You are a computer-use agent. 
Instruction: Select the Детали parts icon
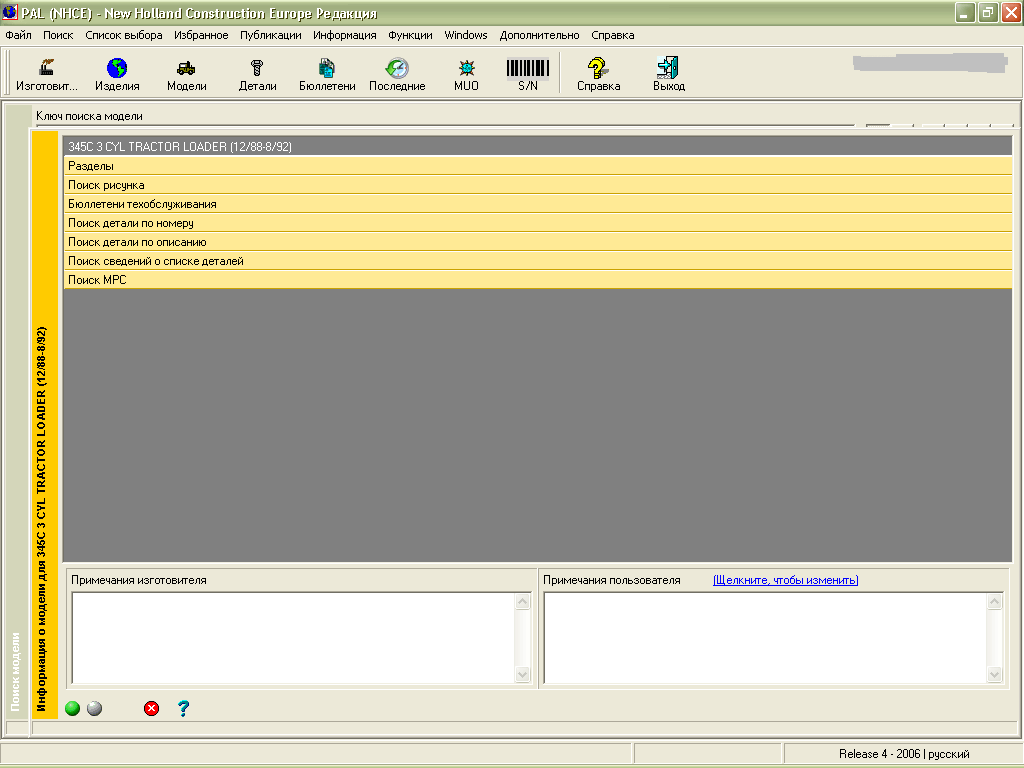click(257, 74)
